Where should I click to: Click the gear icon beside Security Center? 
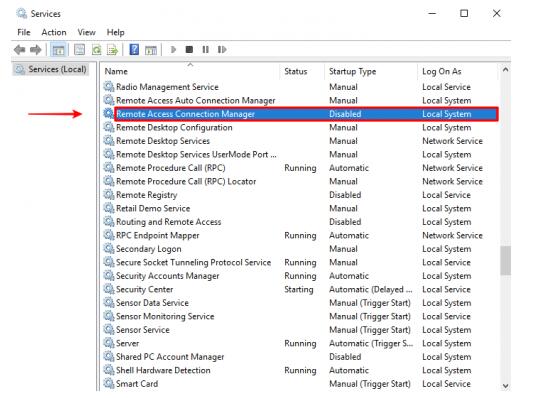click(x=109, y=289)
